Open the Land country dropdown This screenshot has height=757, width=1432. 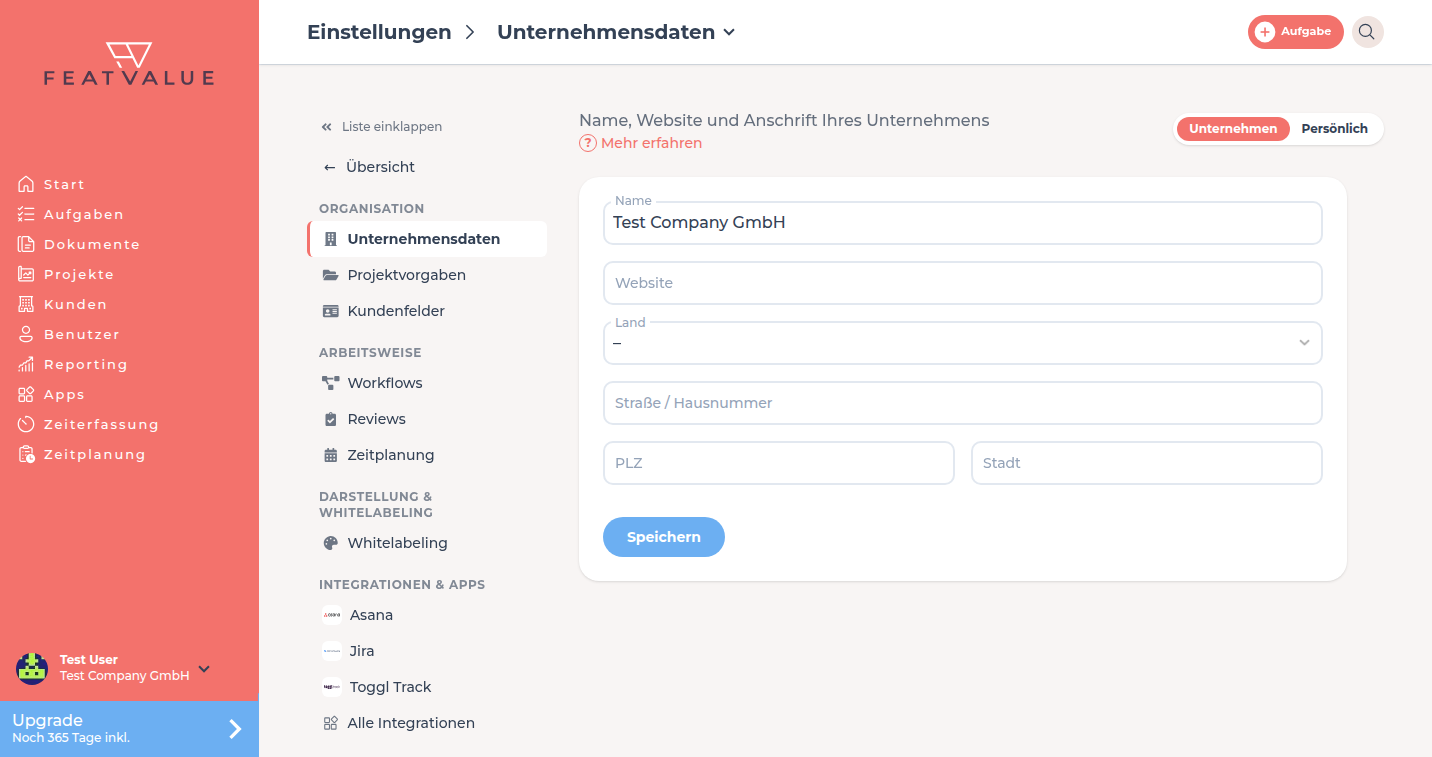pyautogui.click(x=963, y=343)
